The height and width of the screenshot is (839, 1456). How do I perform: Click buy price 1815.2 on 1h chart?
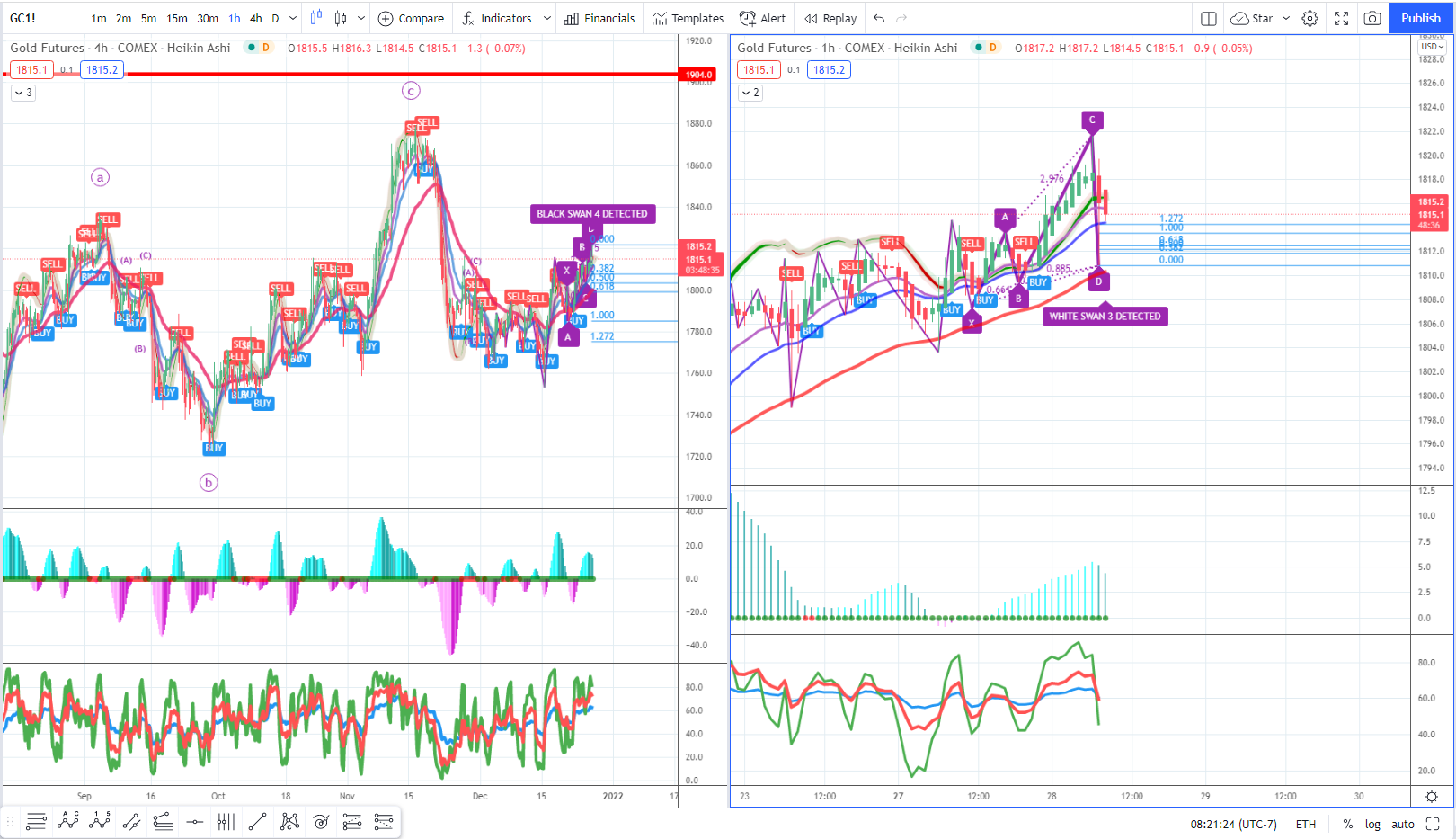[829, 70]
